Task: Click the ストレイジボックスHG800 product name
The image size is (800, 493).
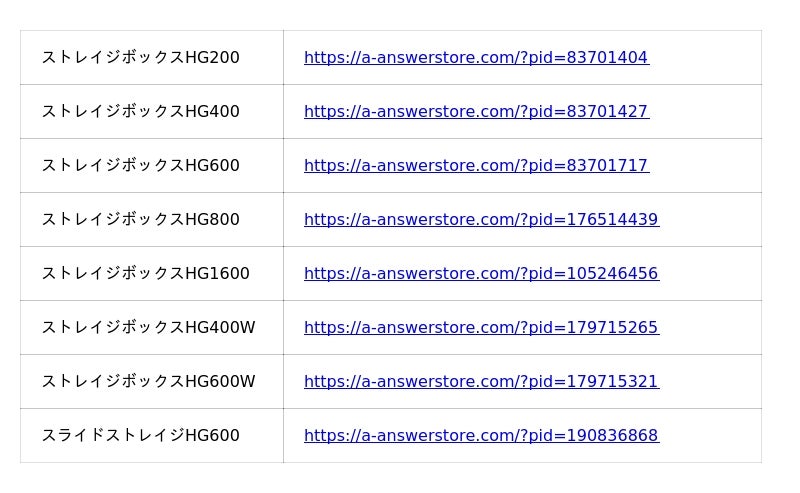Action: click(141, 220)
